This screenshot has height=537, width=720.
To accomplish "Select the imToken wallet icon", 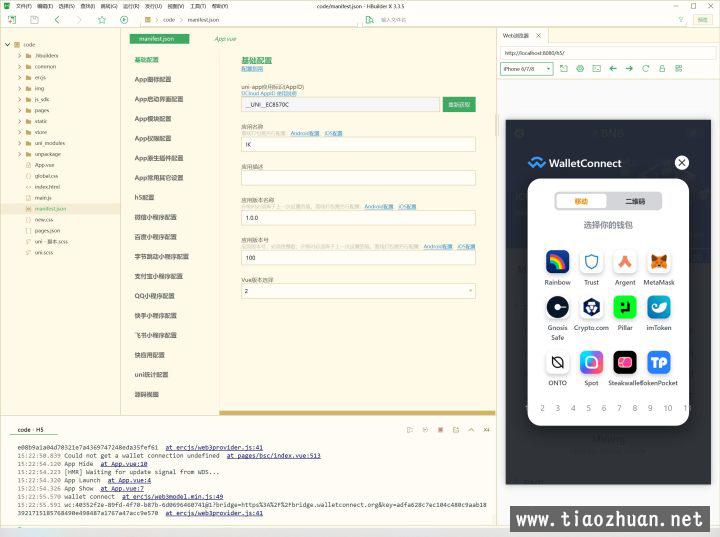I will coord(659,307).
